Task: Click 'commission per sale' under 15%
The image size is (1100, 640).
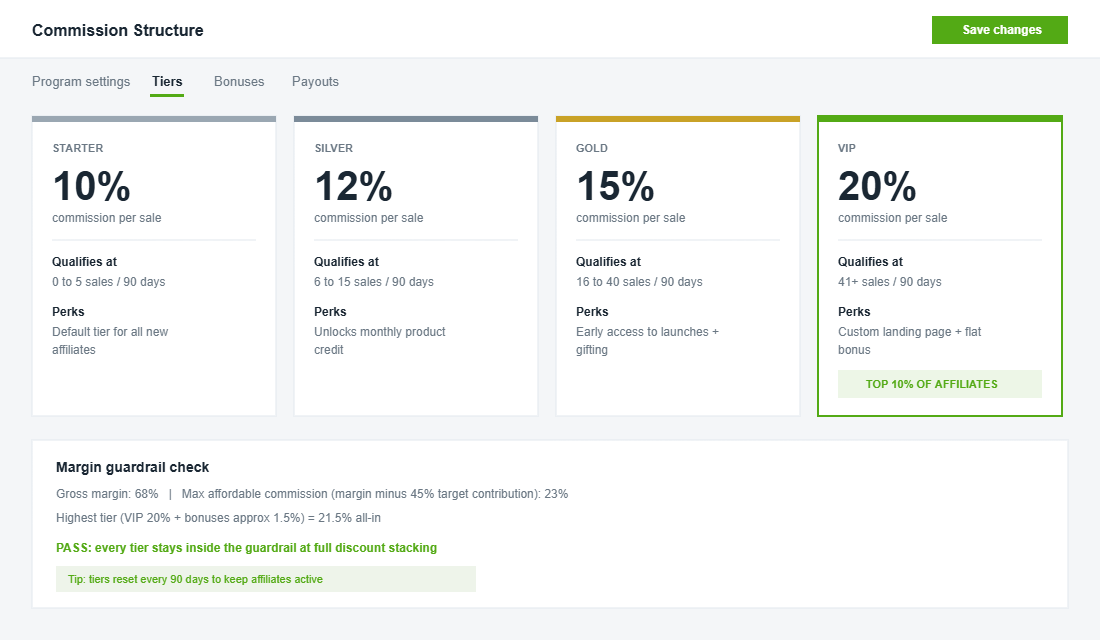Action: (x=631, y=218)
